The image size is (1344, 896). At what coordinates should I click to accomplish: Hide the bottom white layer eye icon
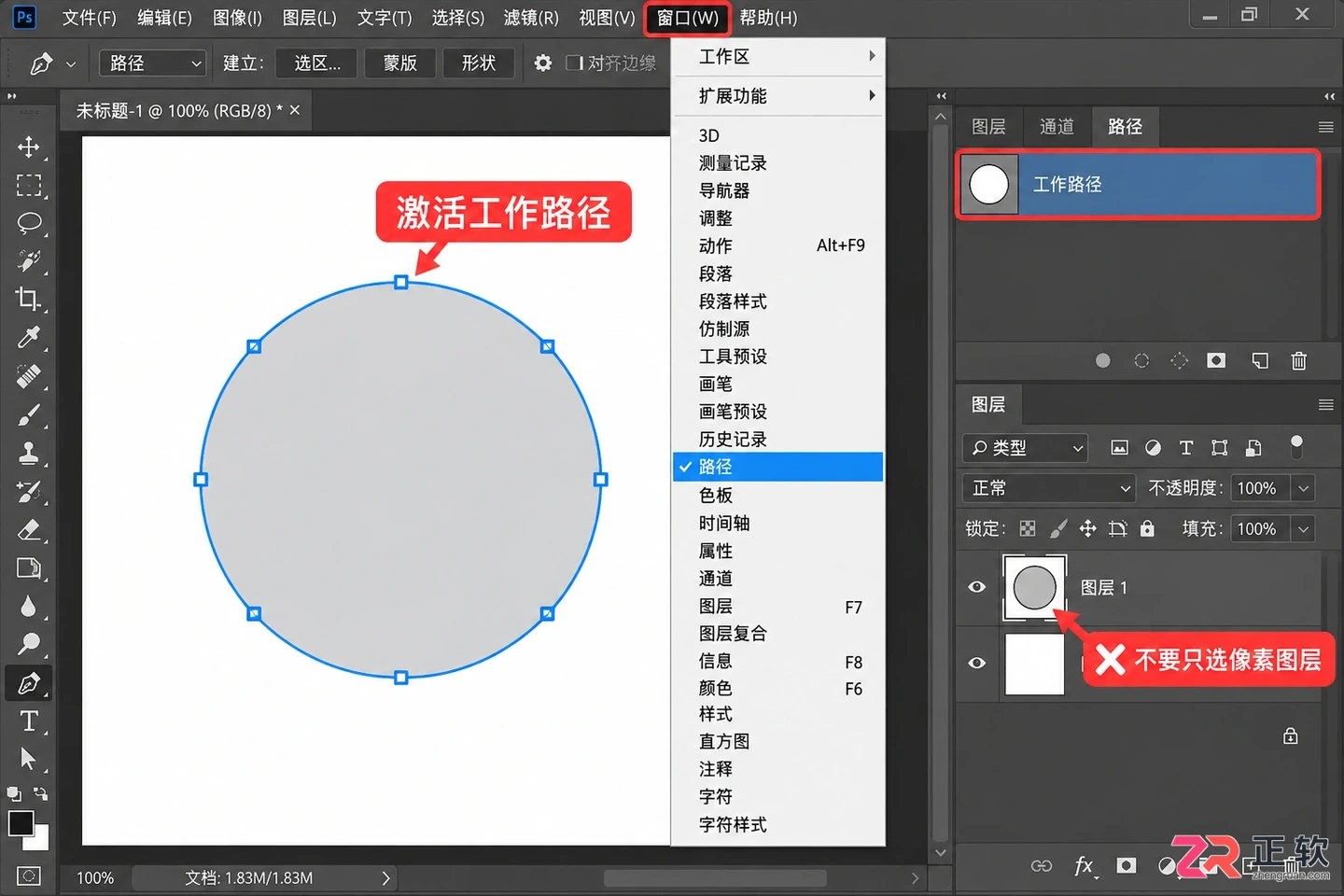coord(977,663)
